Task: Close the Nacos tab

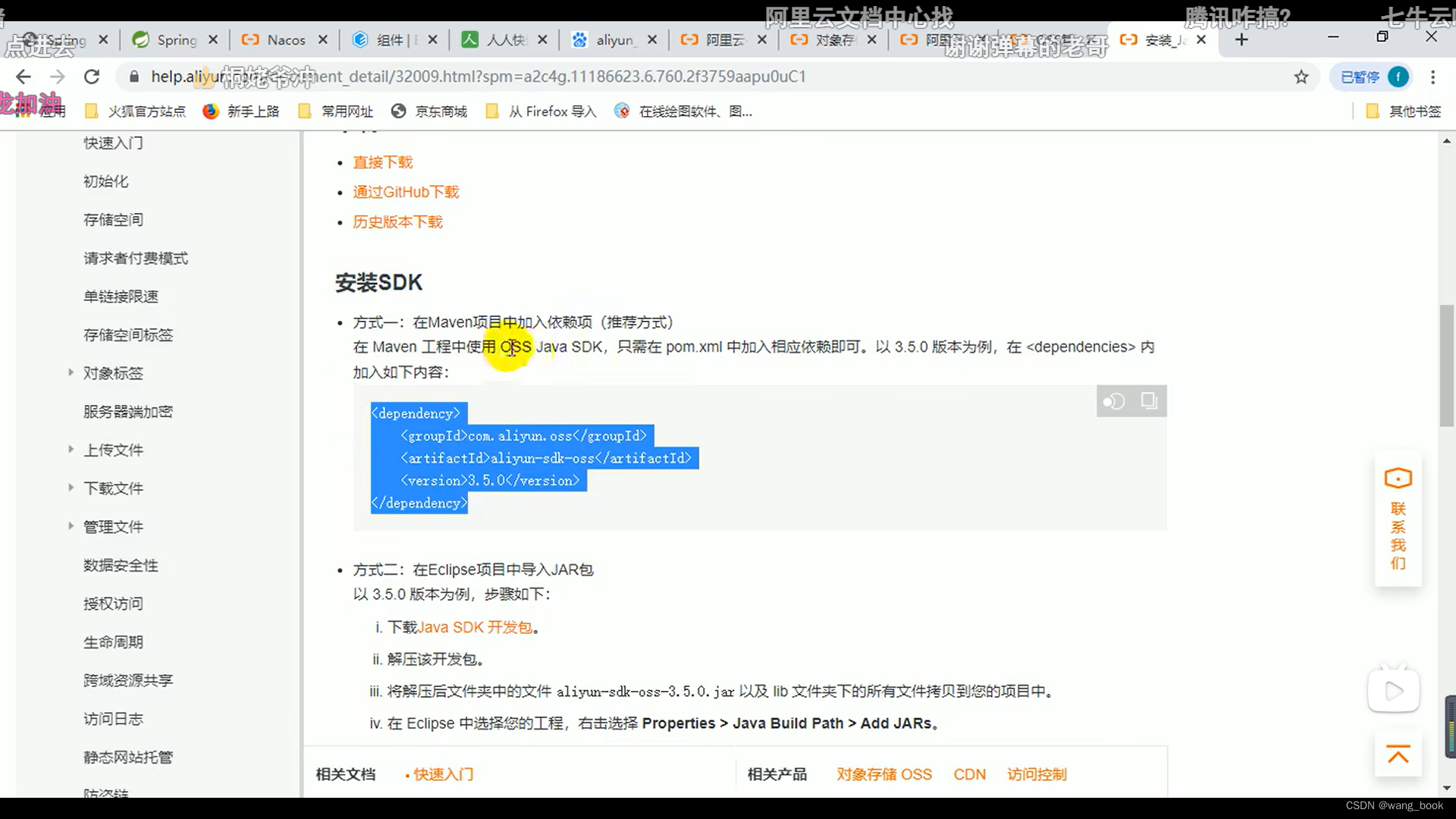Action: (x=323, y=39)
